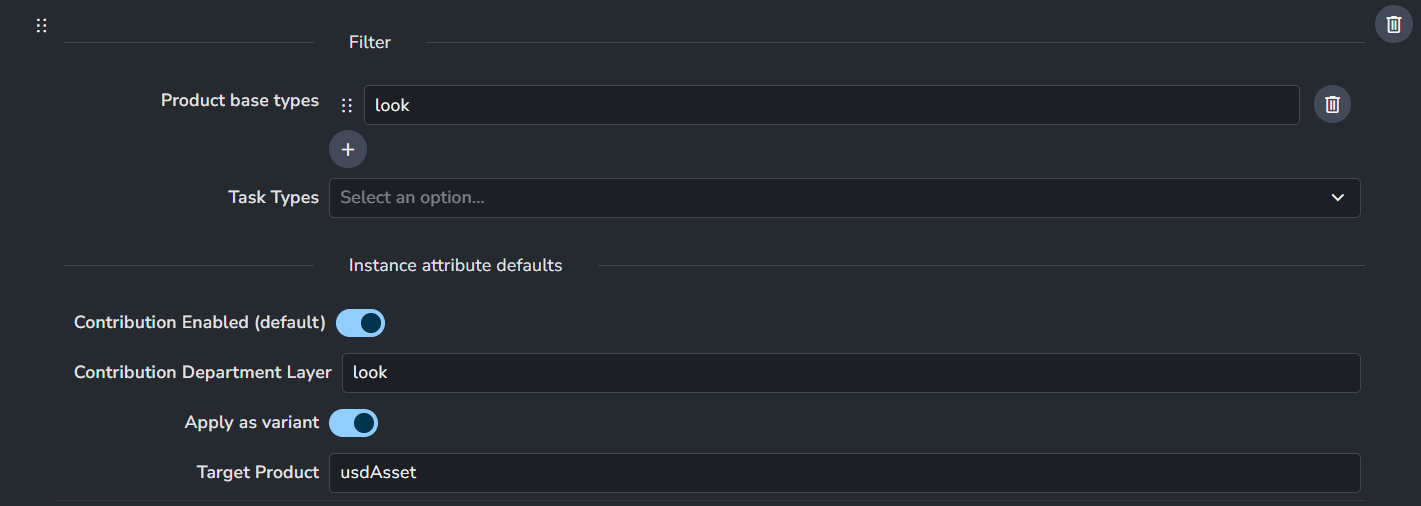Delete the whole profile with top-right trash icon
Screen dimensions: 1421x506
pos(1393,24)
